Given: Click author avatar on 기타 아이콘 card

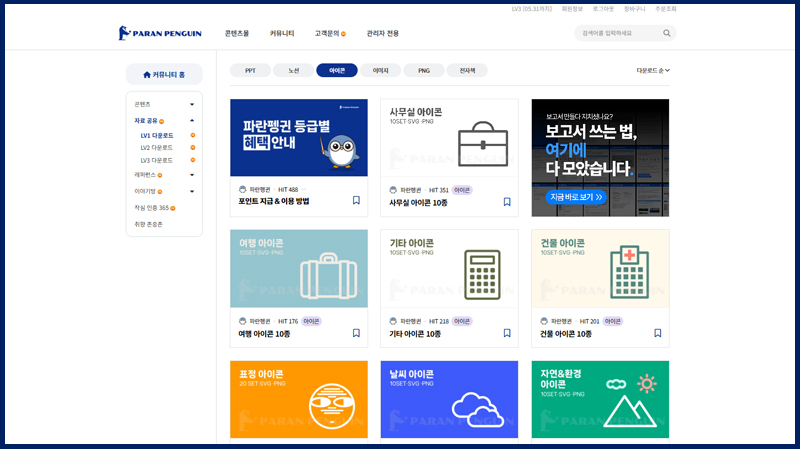Looking at the screenshot, I should point(393,321).
